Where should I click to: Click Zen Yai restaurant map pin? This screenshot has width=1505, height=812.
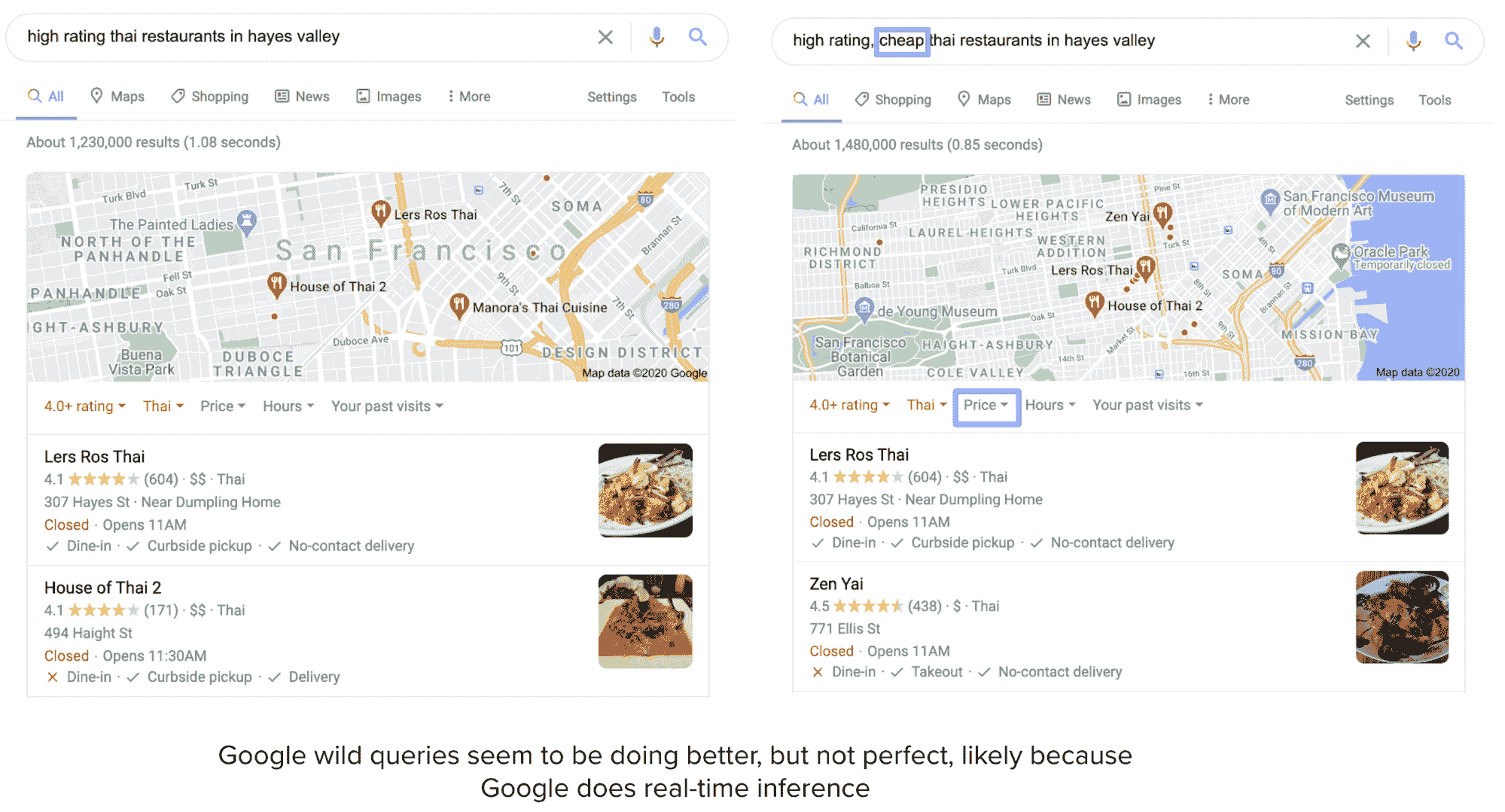[1163, 214]
